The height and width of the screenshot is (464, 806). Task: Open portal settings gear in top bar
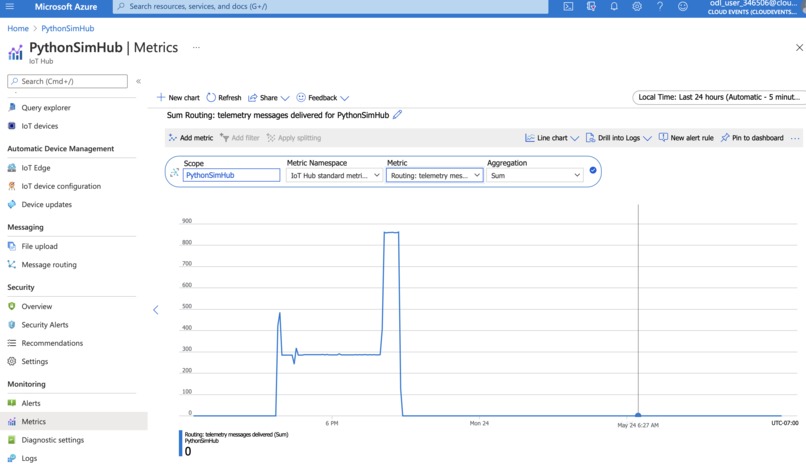(637, 7)
